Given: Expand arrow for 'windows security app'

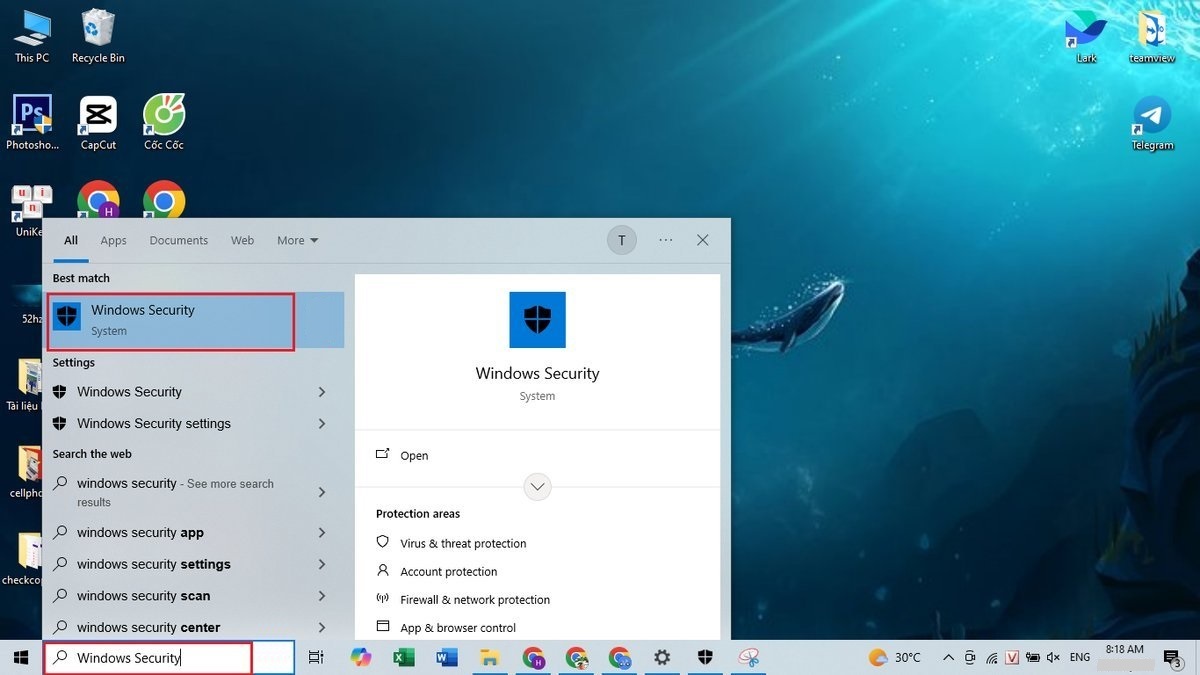Looking at the screenshot, I should 322,533.
